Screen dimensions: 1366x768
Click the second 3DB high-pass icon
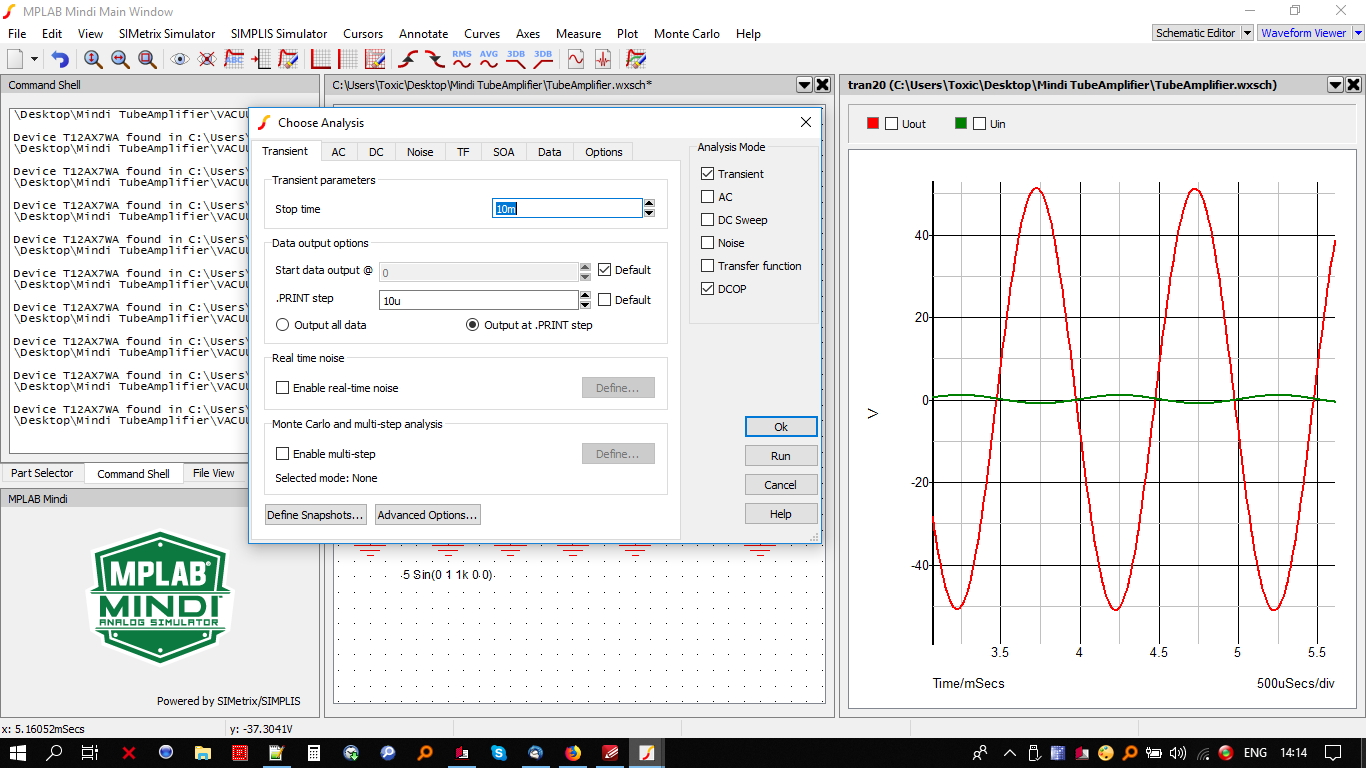click(x=543, y=59)
